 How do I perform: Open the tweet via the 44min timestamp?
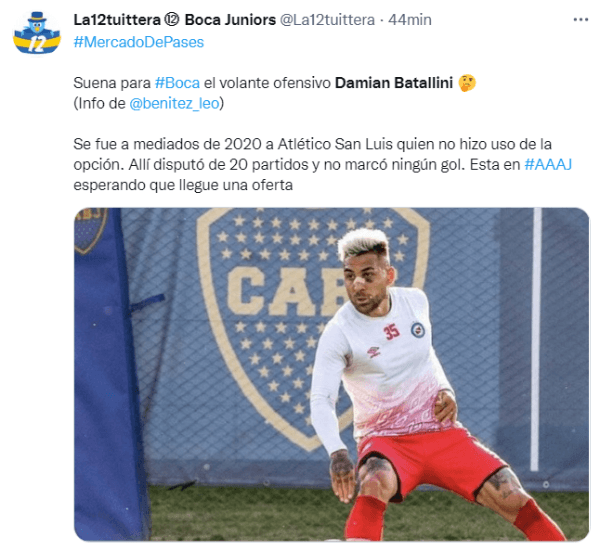click(x=410, y=20)
